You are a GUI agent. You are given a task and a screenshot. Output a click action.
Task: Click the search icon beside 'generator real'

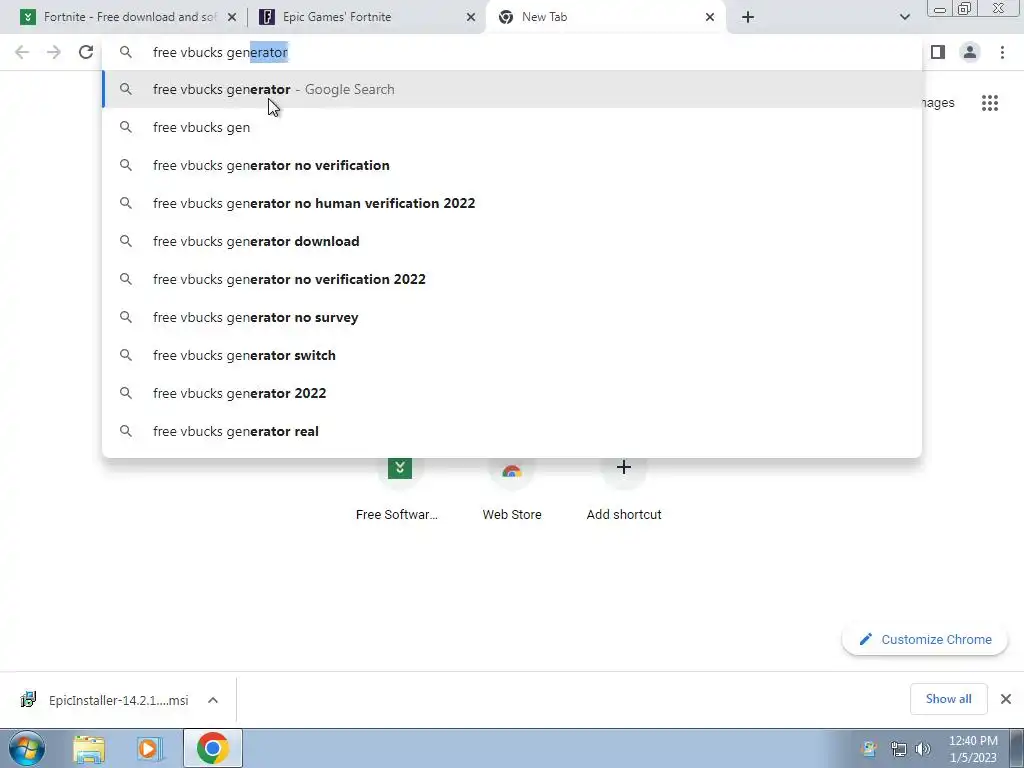[x=125, y=431]
